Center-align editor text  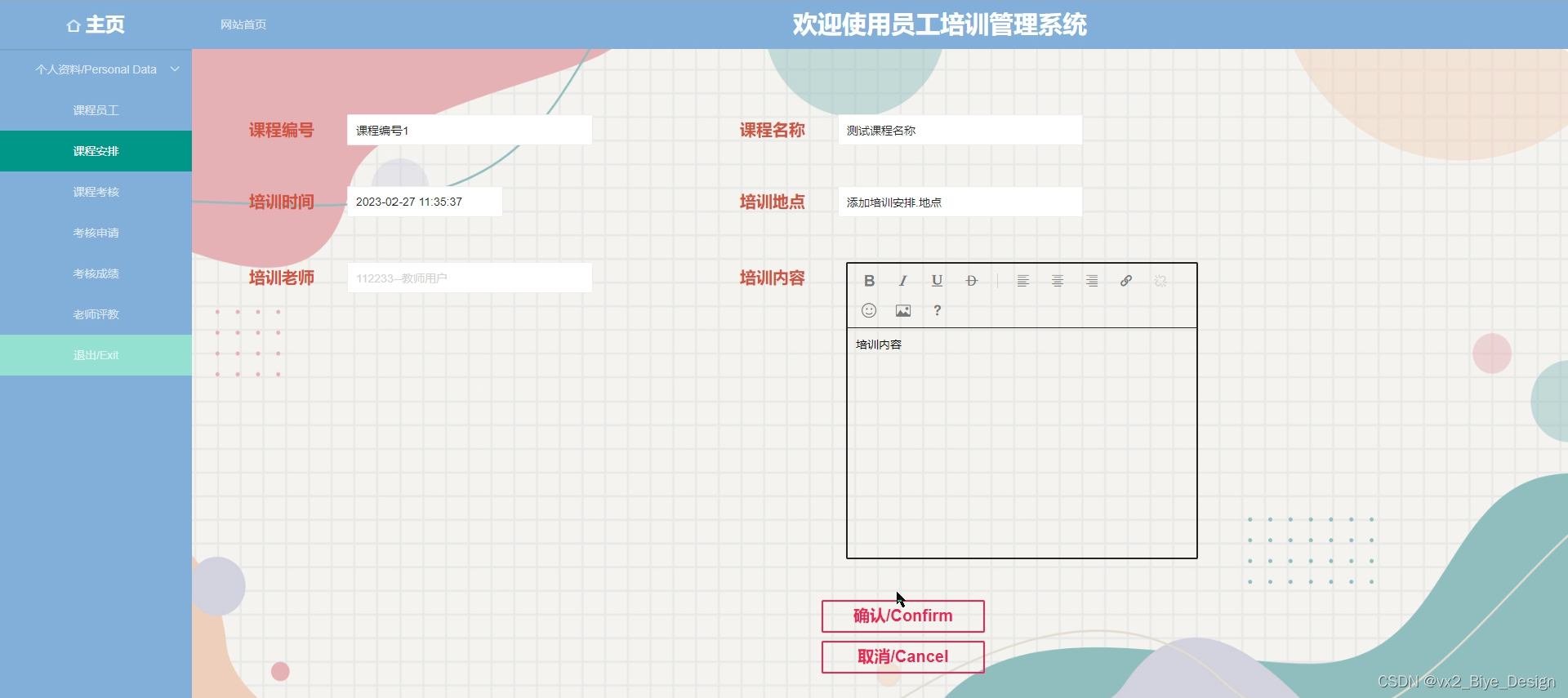(1058, 281)
